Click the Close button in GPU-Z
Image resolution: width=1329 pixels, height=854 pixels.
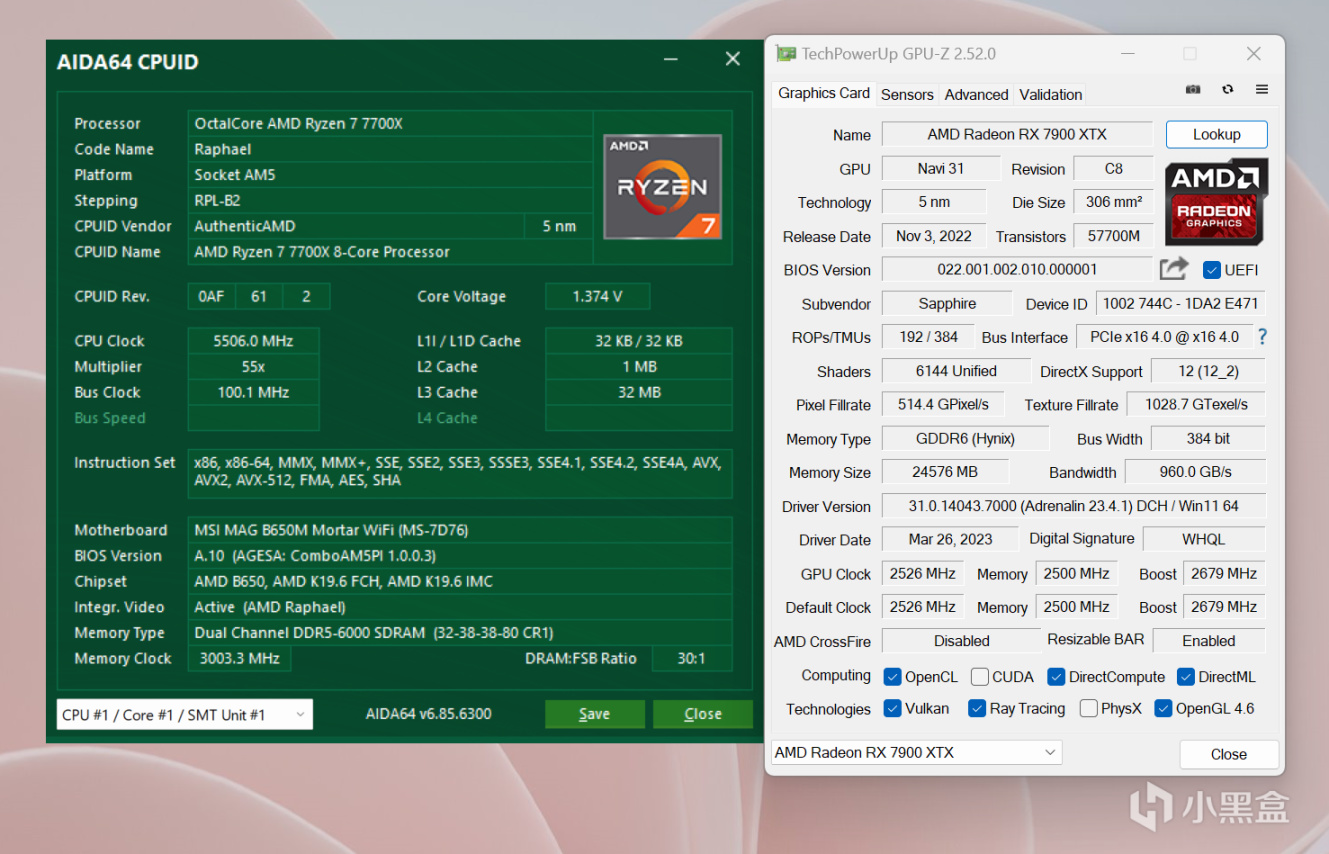(1229, 754)
